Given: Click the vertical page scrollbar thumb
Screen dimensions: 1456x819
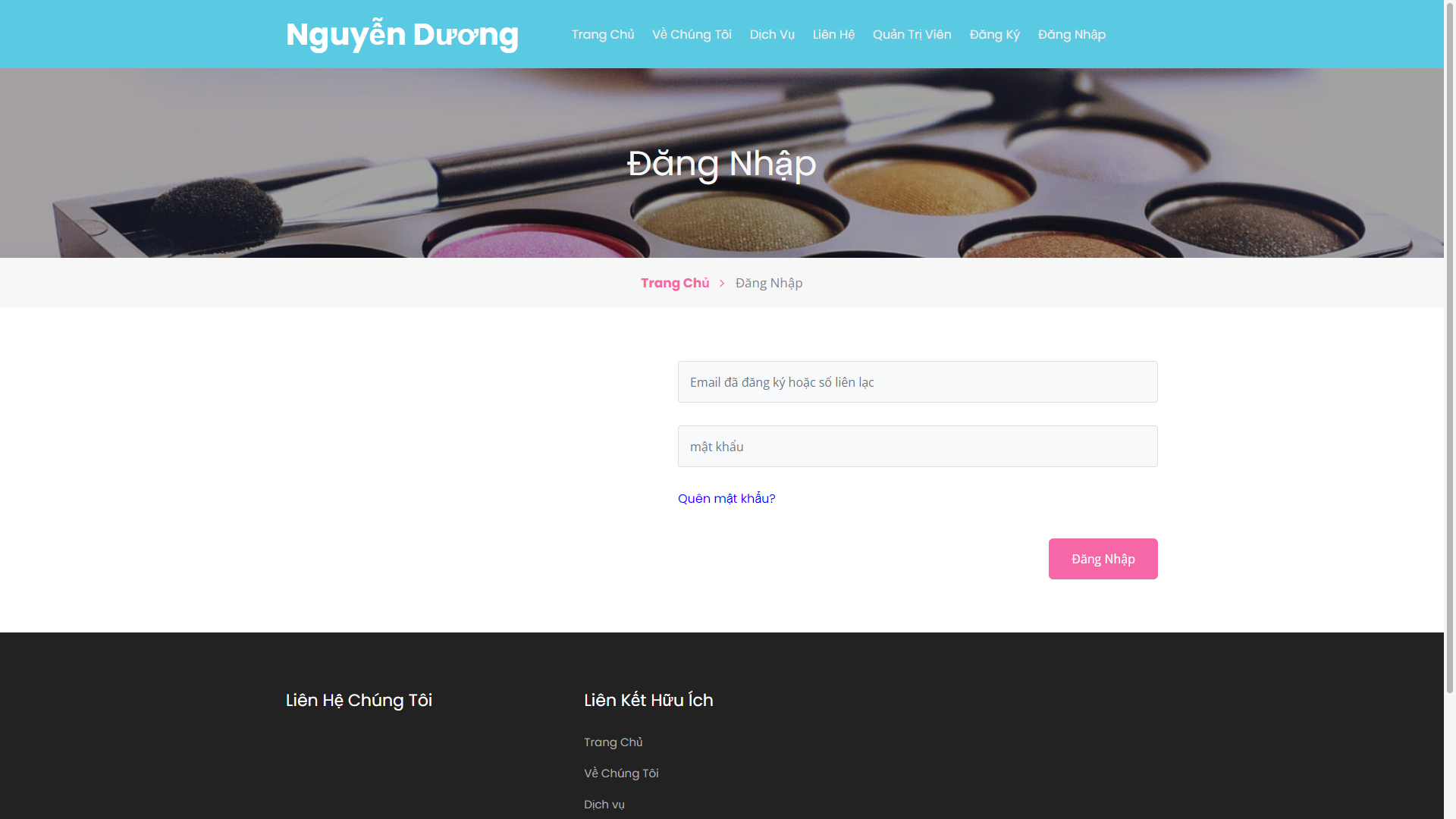Looking at the screenshot, I should point(1449,349).
